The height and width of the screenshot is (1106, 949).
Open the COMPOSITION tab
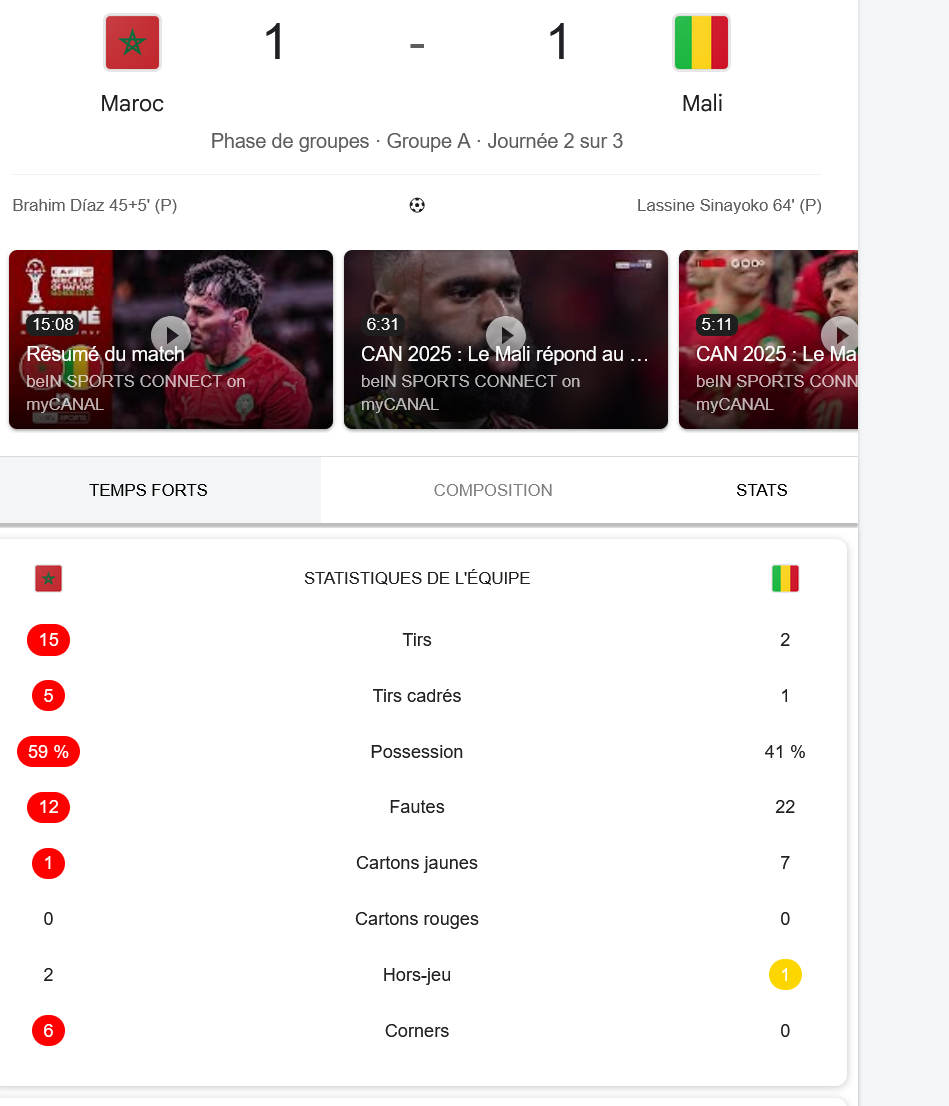click(x=492, y=490)
